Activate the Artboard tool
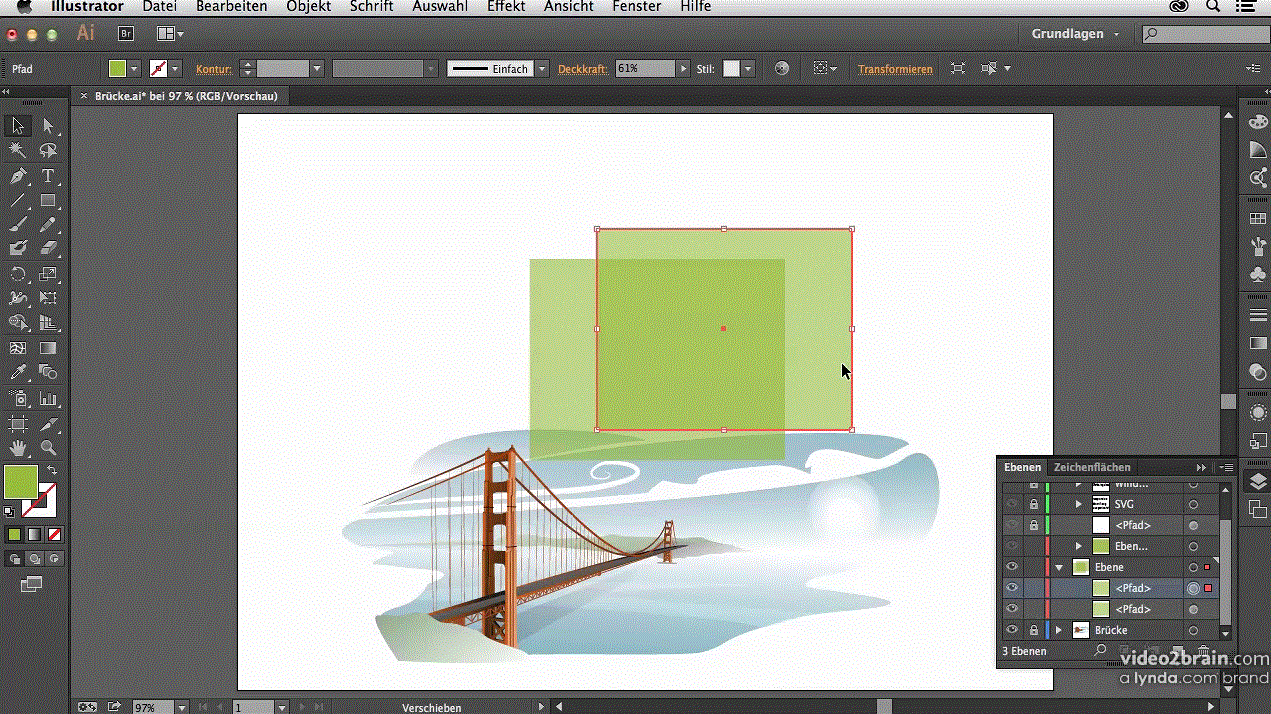This screenshot has width=1271, height=714. [x=17, y=424]
